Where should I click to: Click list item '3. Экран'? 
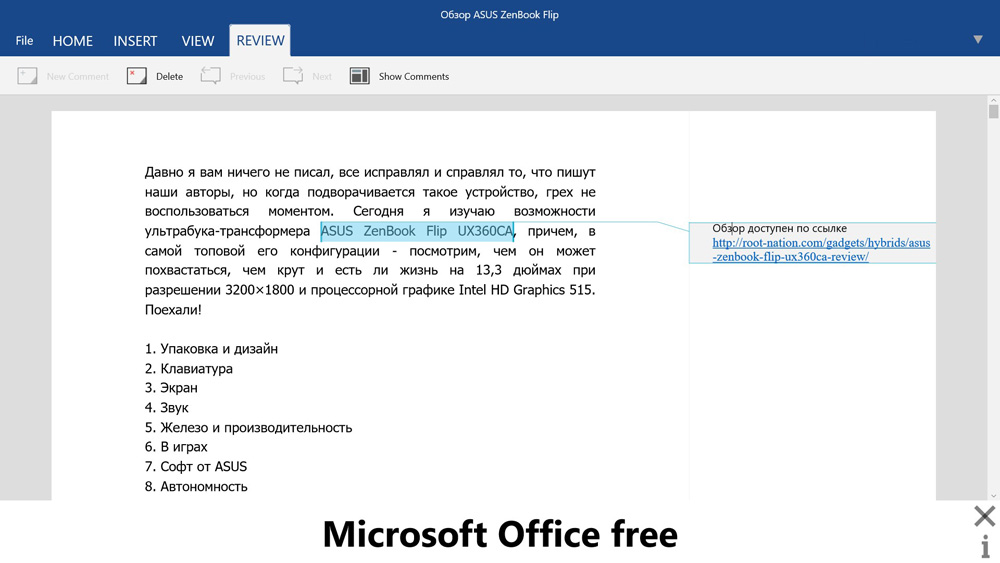pos(171,388)
